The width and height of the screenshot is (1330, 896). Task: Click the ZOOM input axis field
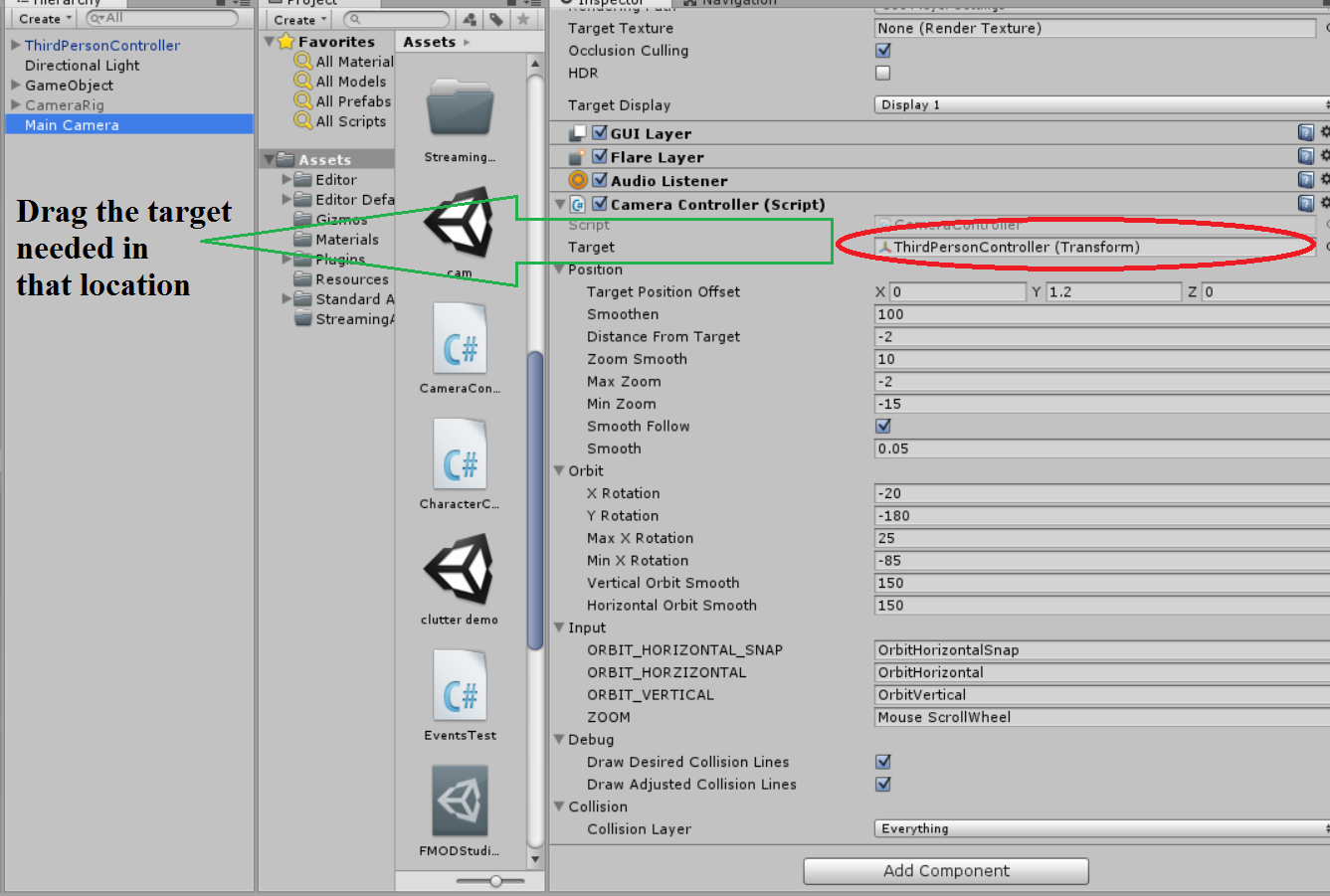tap(1102, 717)
